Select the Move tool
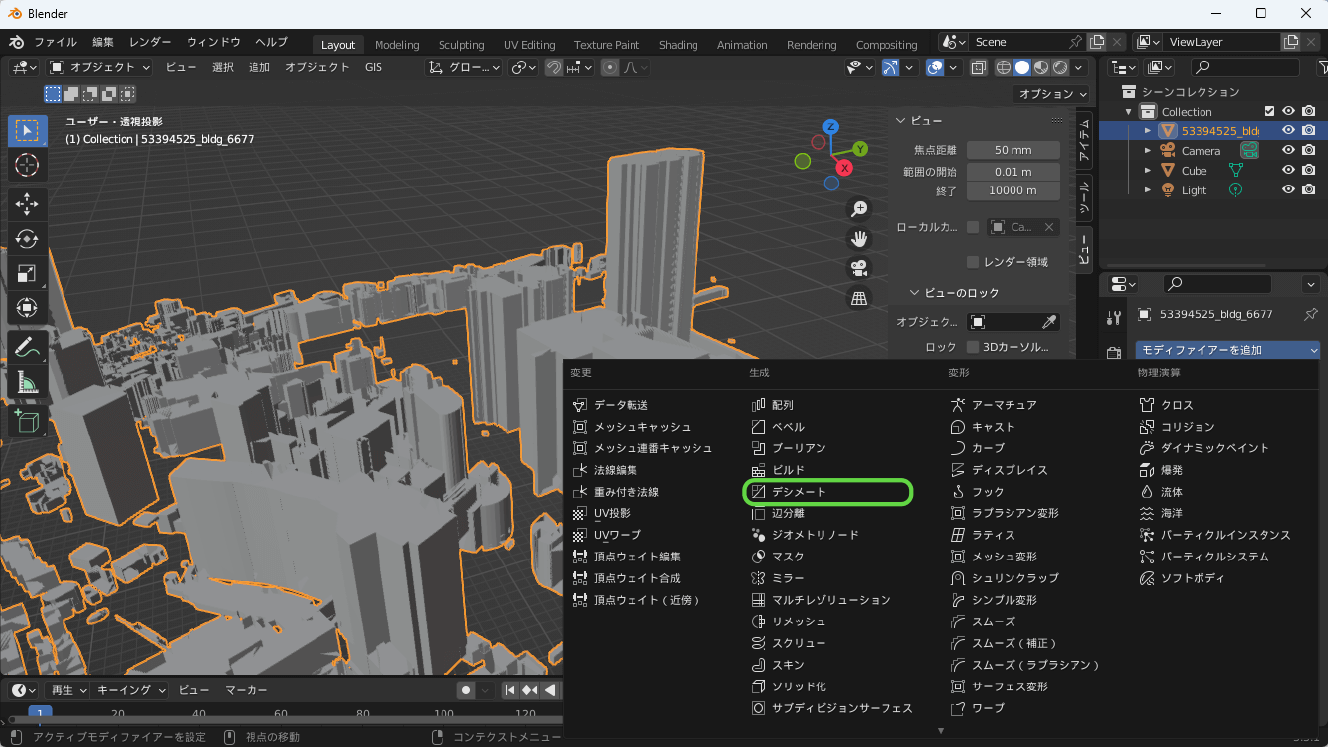 tap(27, 205)
